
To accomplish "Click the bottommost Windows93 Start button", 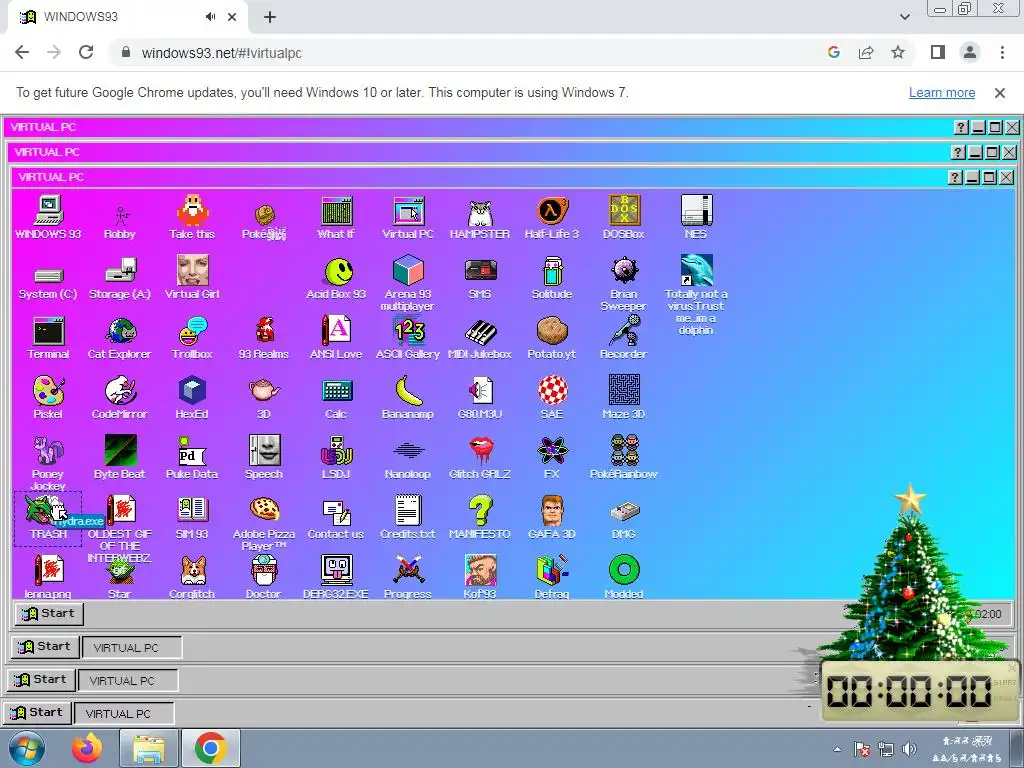I will coord(37,712).
